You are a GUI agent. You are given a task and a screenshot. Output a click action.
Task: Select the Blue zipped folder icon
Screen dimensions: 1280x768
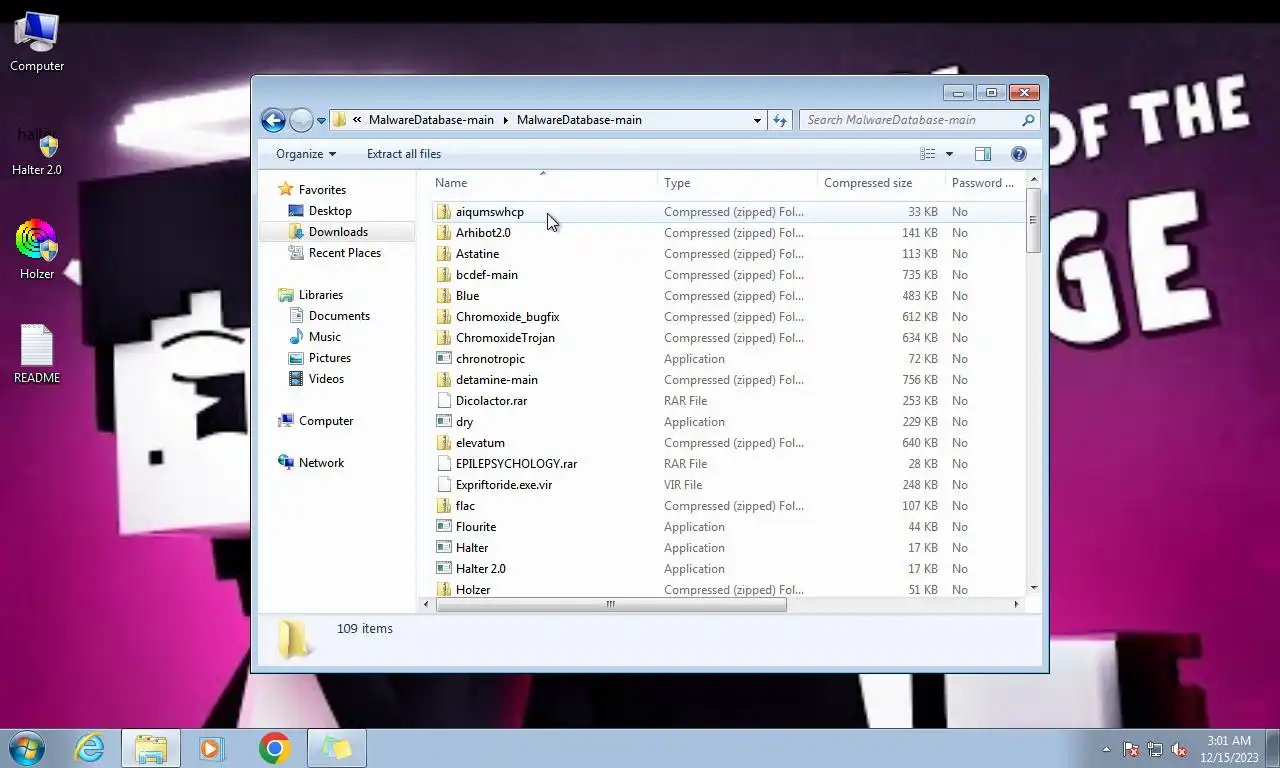[444, 296]
